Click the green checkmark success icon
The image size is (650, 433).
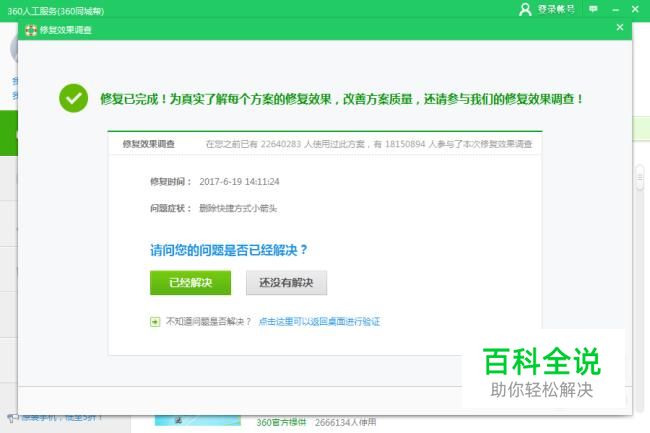73,98
